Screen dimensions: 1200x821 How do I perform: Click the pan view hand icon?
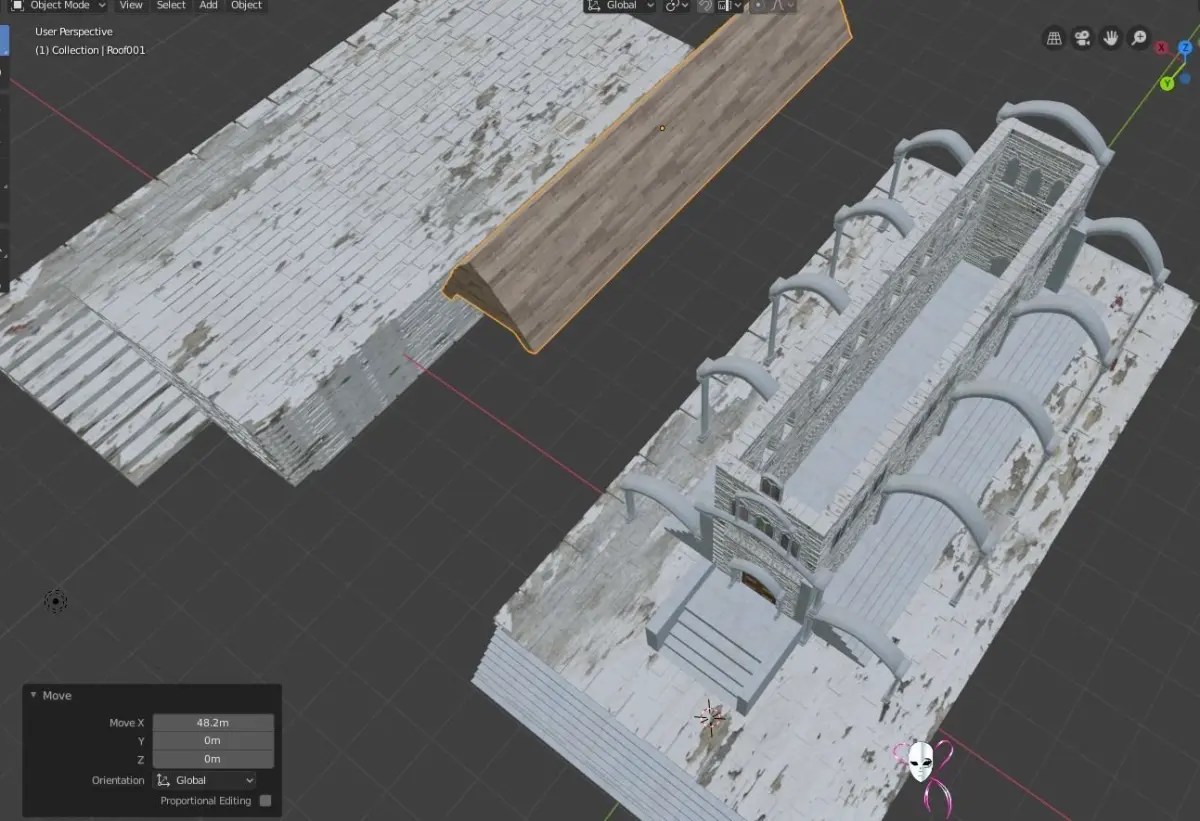pos(1110,38)
